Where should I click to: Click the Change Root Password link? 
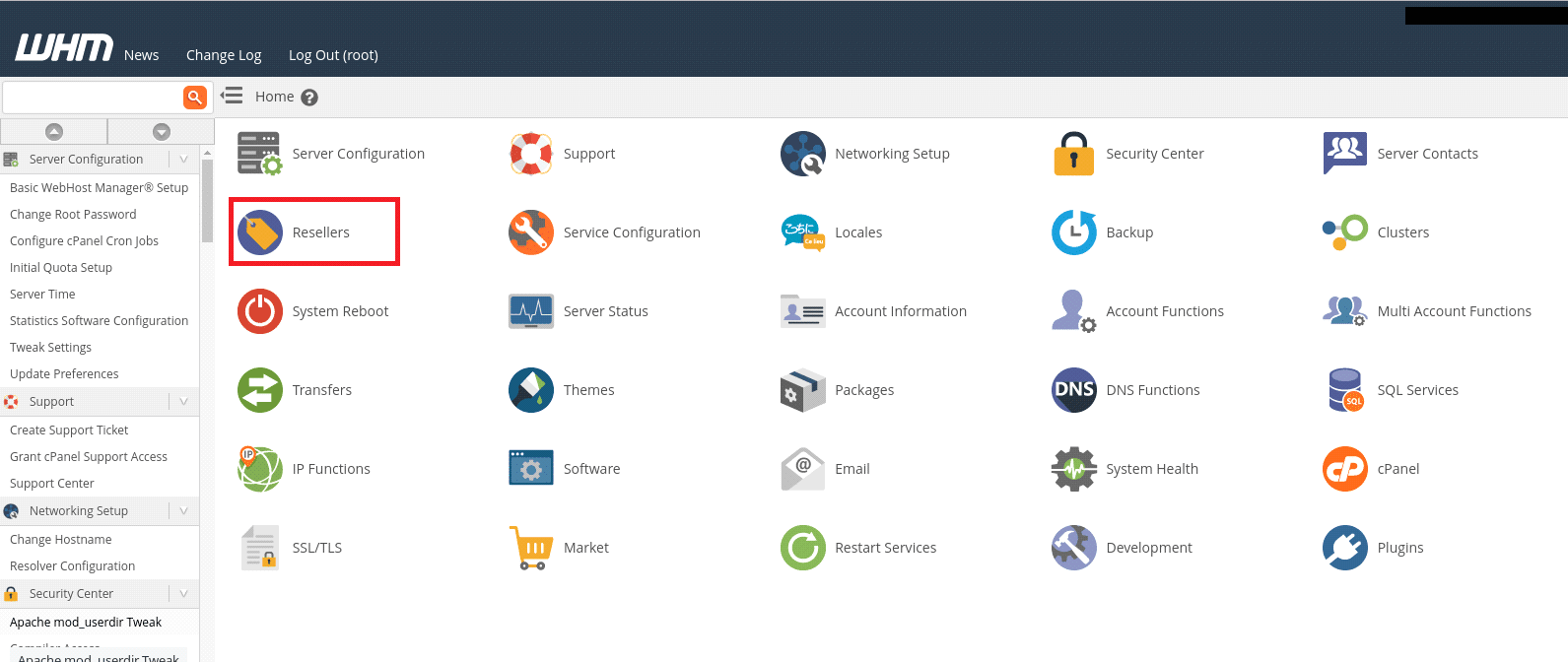(x=73, y=214)
